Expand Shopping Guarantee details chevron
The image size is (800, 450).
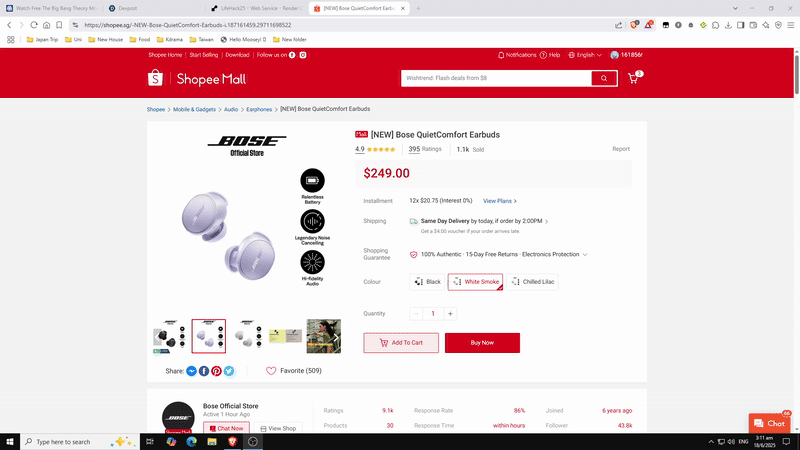(585, 255)
